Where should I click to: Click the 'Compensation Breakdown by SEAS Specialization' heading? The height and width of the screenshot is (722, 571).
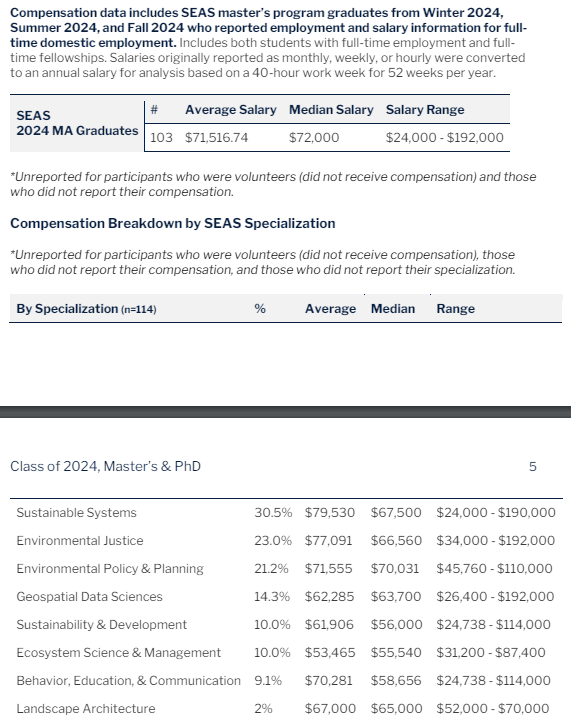pos(173,223)
